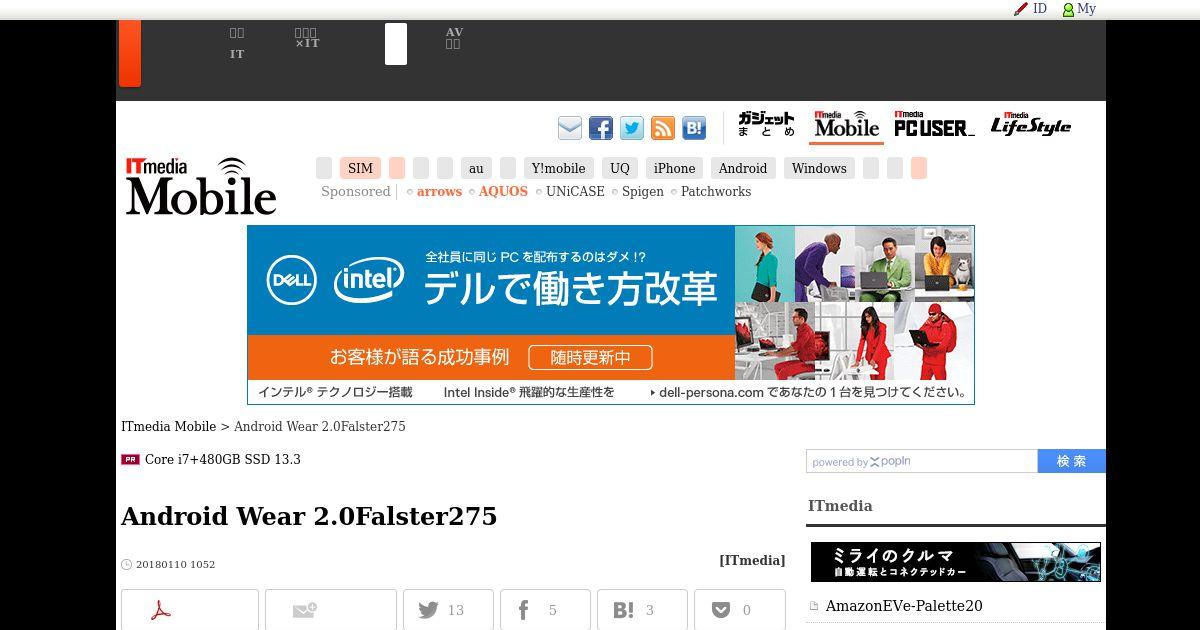Select the SIM category tag

[x=360, y=168]
